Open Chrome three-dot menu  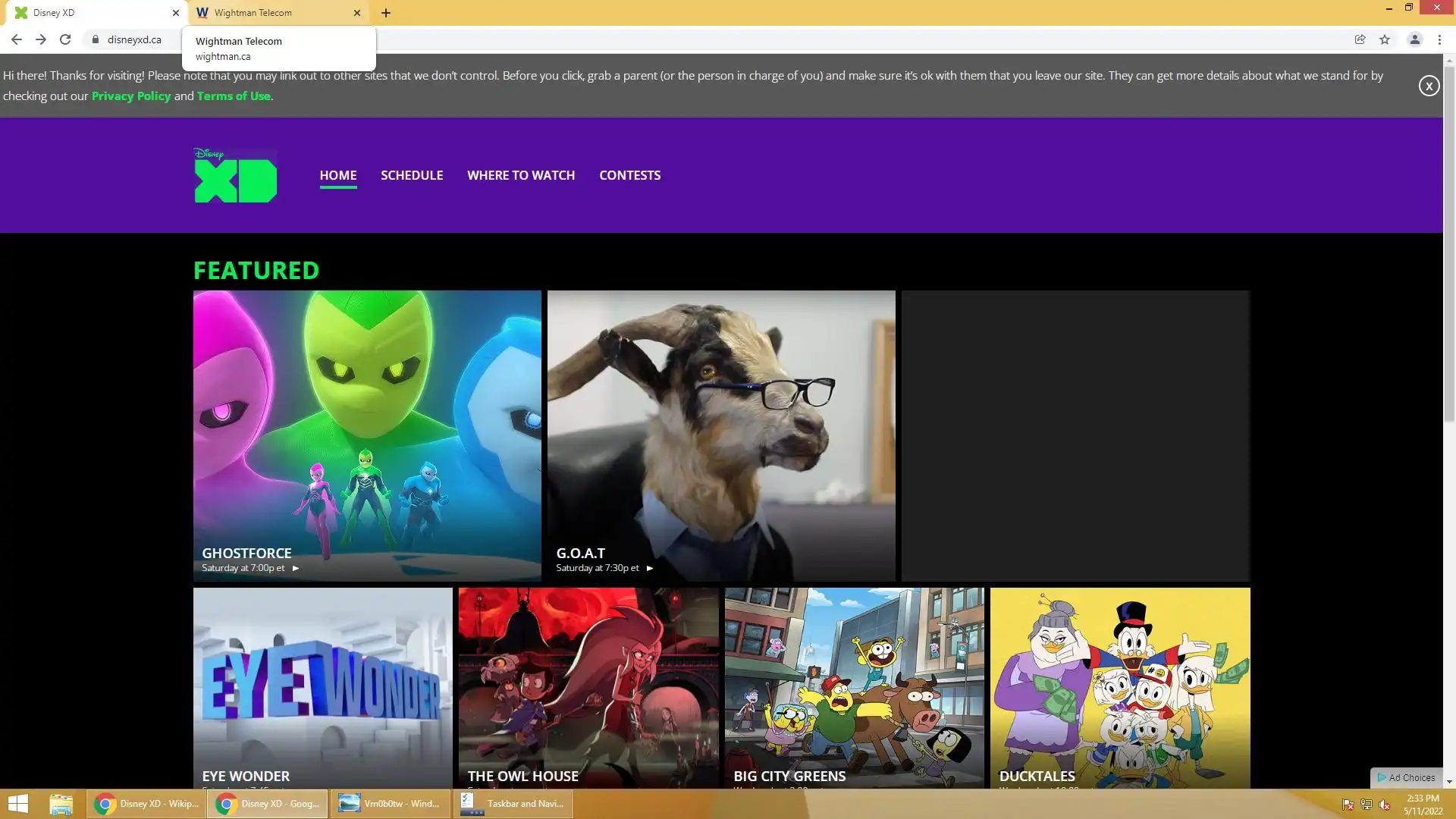(x=1439, y=39)
